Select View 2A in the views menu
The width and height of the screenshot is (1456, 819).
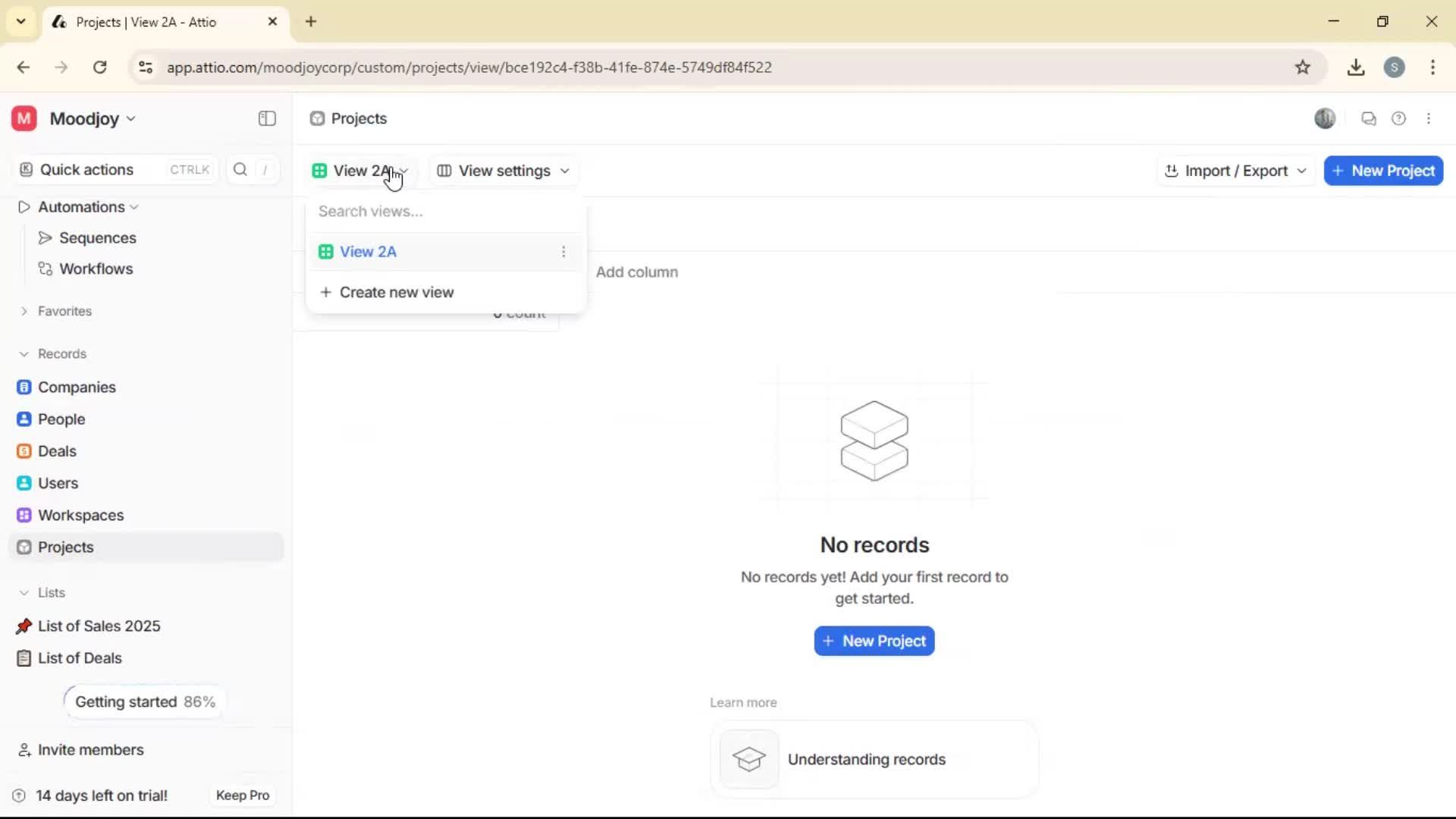(369, 251)
